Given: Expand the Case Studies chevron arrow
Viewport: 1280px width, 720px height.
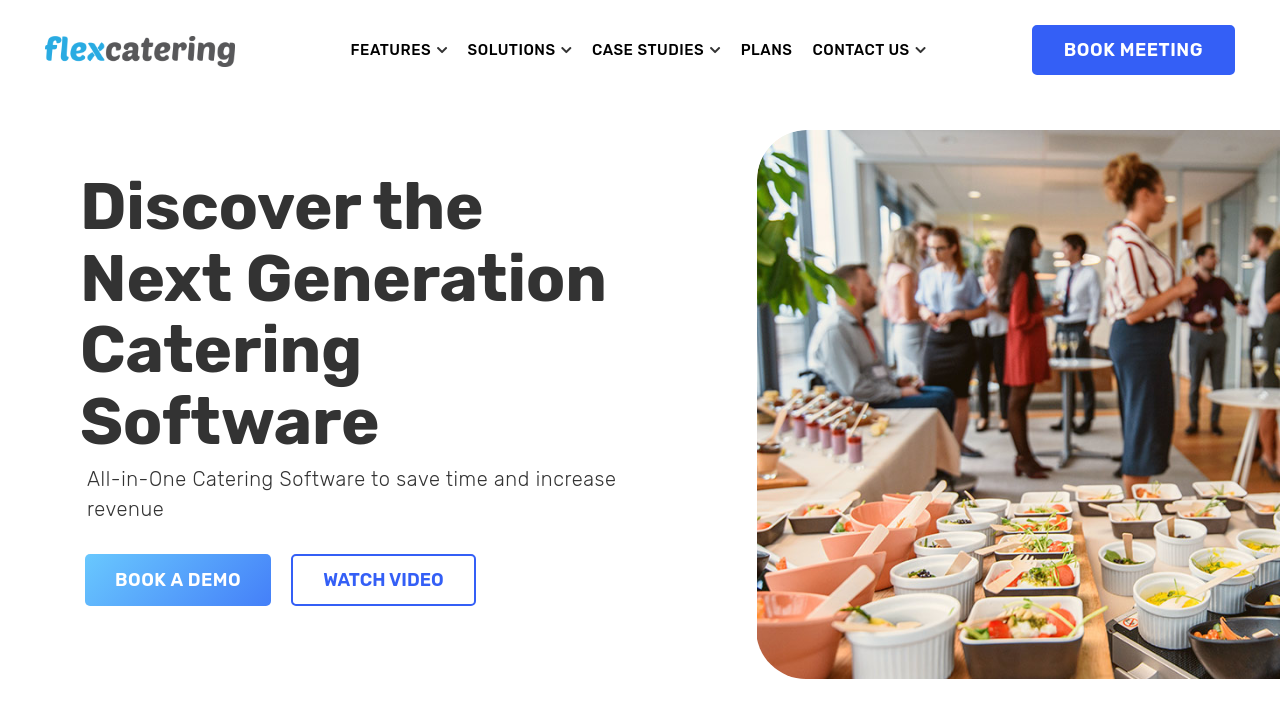Looking at the screenshot, I should click(x=715, y=50).
